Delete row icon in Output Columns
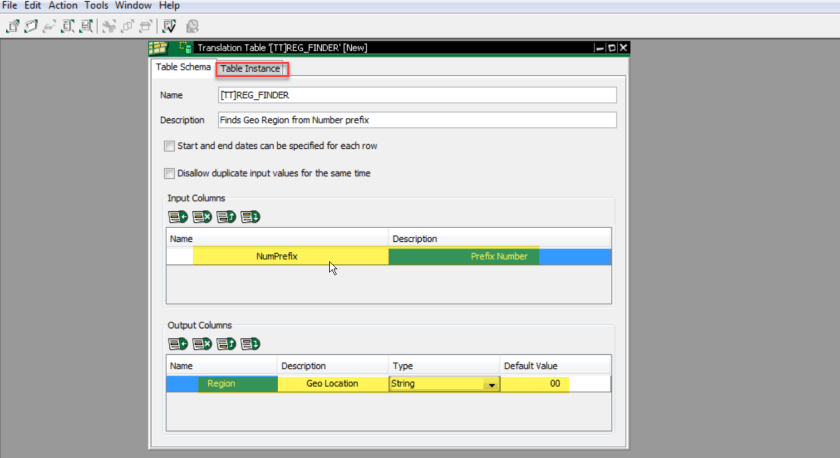Viewport: 840px width, 458px height. (202, 344)
